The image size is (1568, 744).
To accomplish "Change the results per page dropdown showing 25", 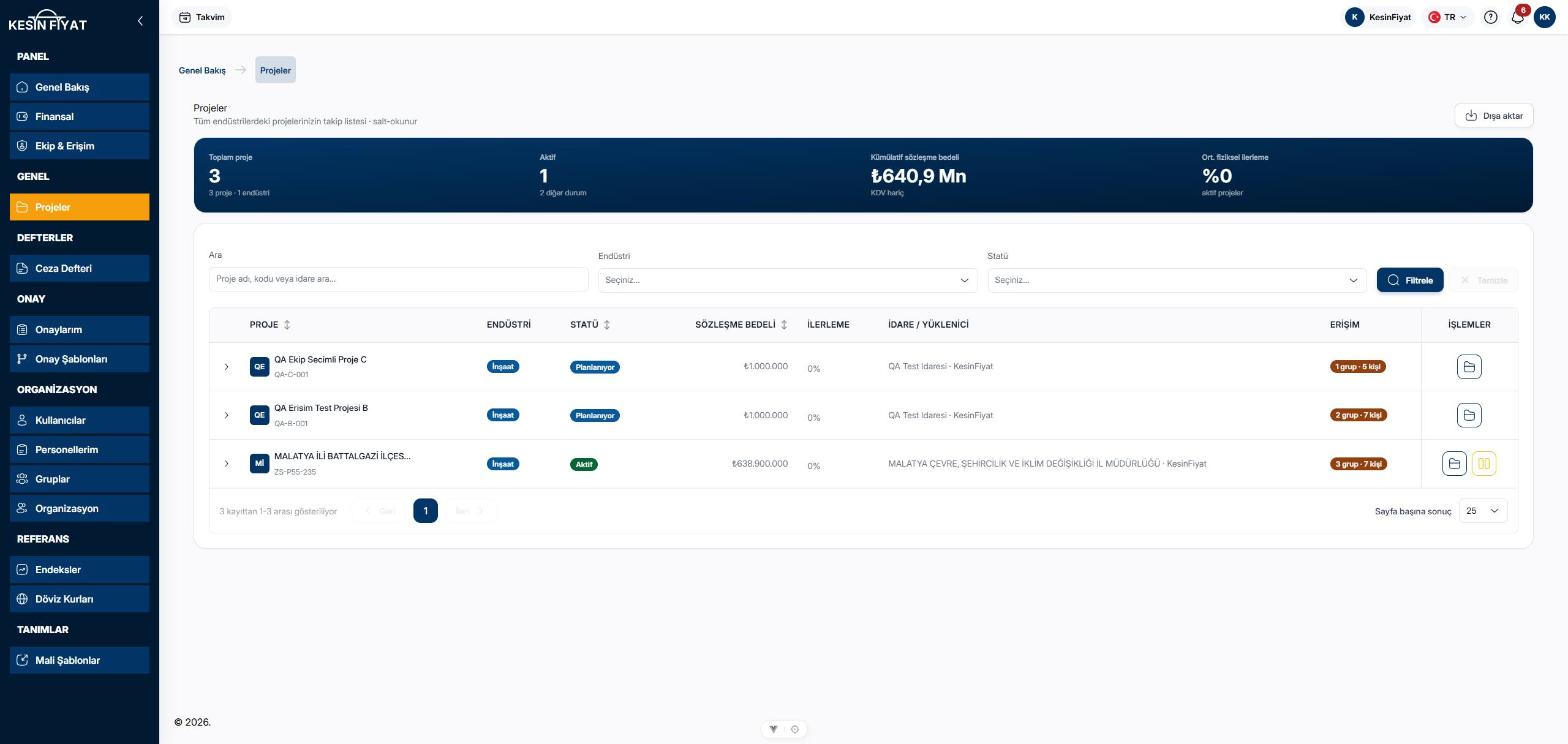I will (x=1483, y=511).
